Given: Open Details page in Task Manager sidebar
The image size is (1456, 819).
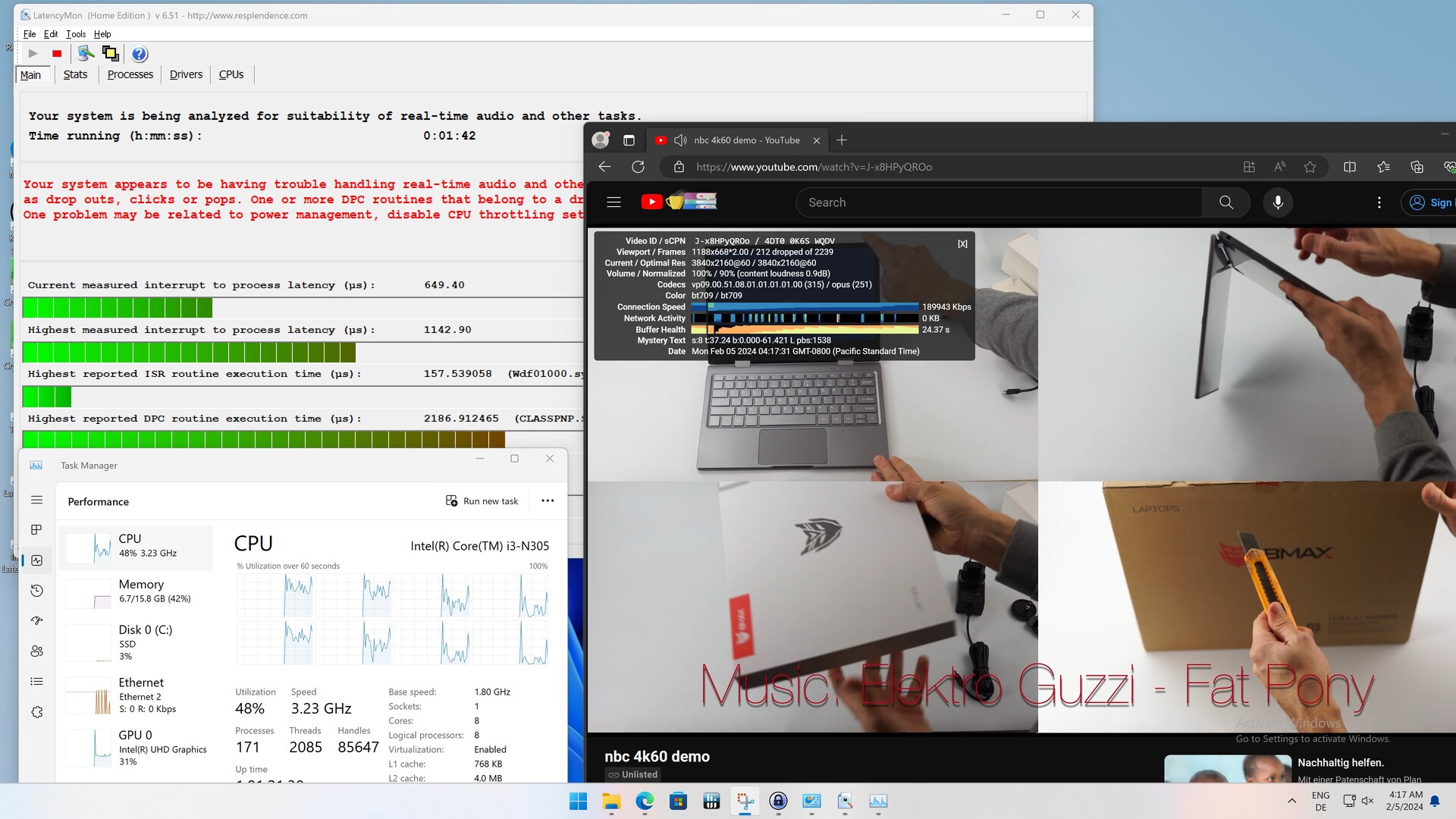Looking at the screenshot, I should (x=36, y=681).
